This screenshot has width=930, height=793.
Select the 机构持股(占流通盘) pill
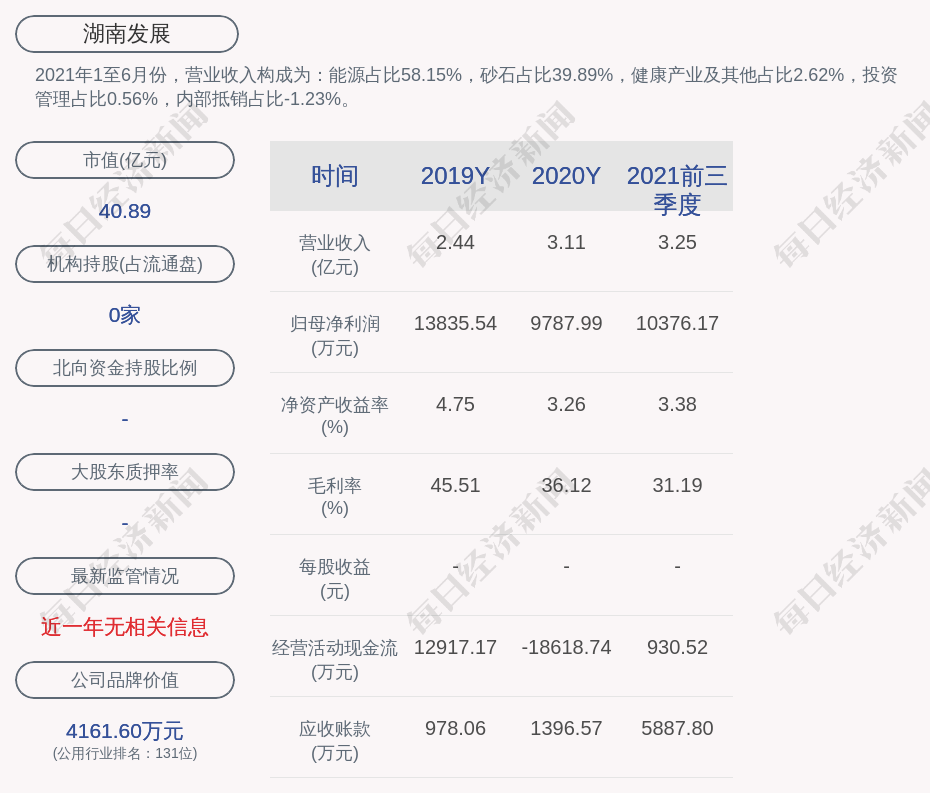pos(125,264)
